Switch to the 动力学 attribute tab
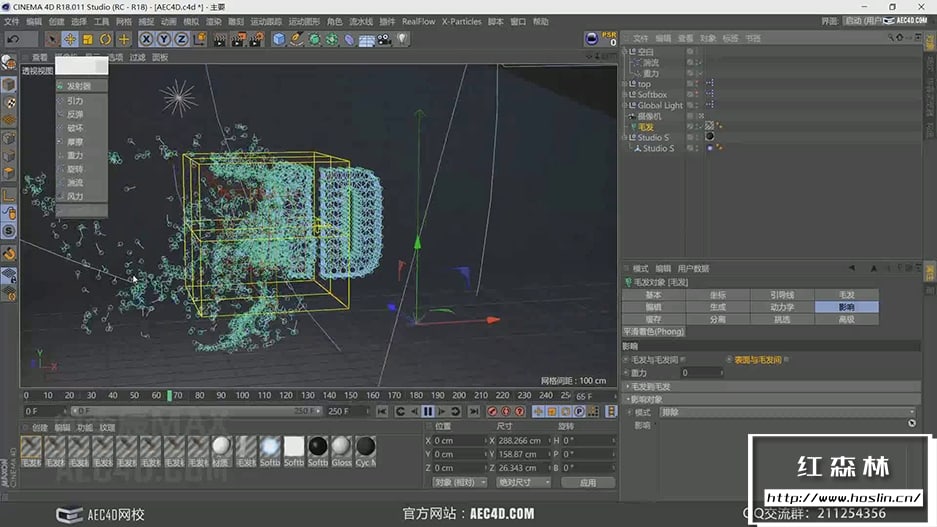This screenshot has width=937, height=527. [782, 307]
